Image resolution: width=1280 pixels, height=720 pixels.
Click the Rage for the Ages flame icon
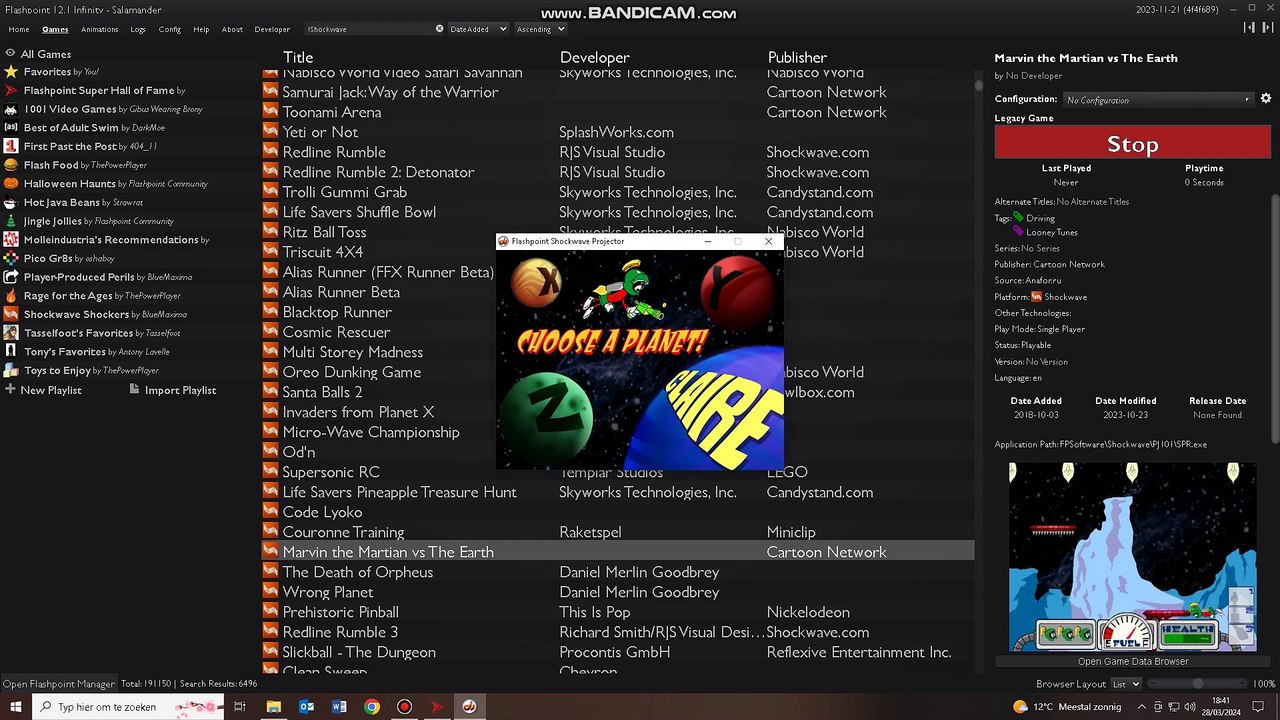pyautogui.click(x=11, y=296)
